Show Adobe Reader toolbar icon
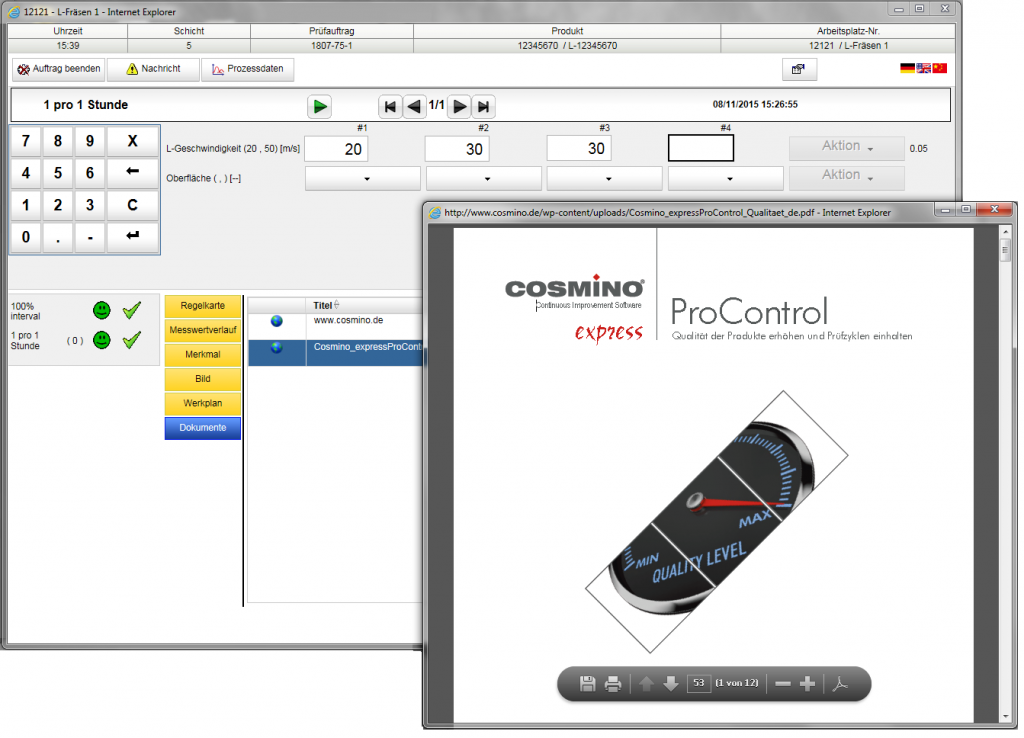The image size is (1024, 738). click(x=840, y=684)
